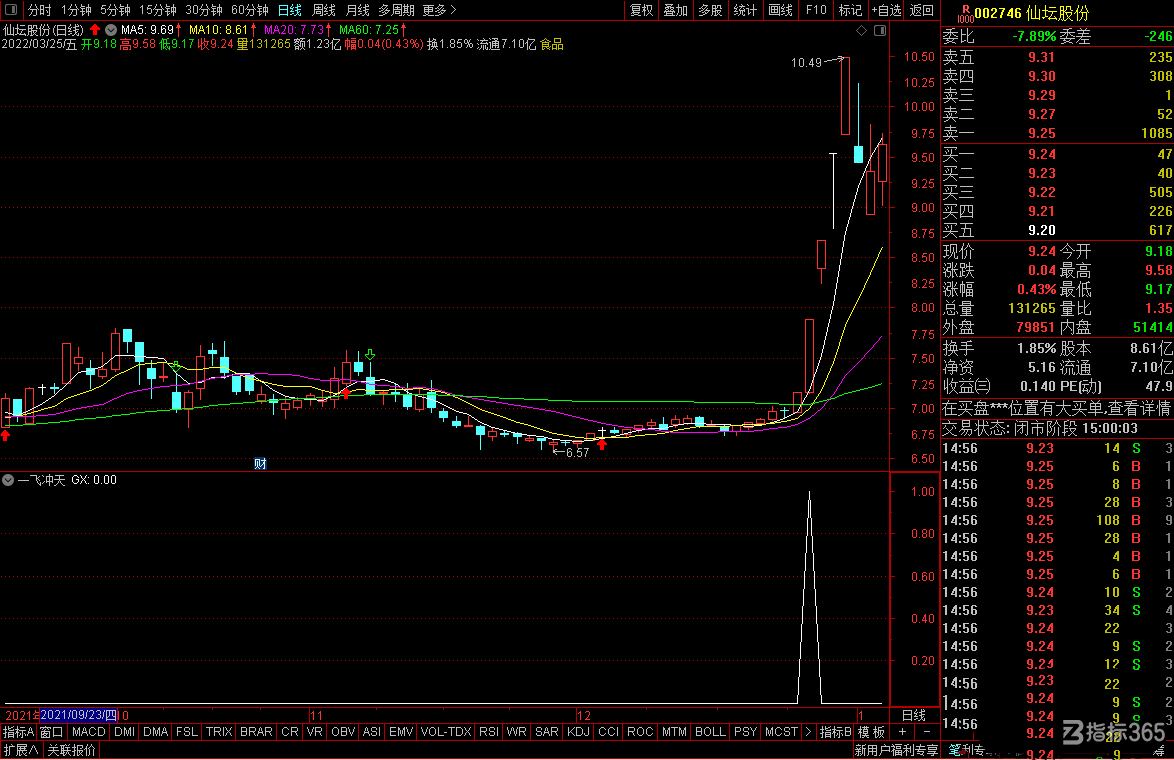Select the VR indicator
Image resolution: width=1174 pixels, height=760 pixels.
(314, 732)
